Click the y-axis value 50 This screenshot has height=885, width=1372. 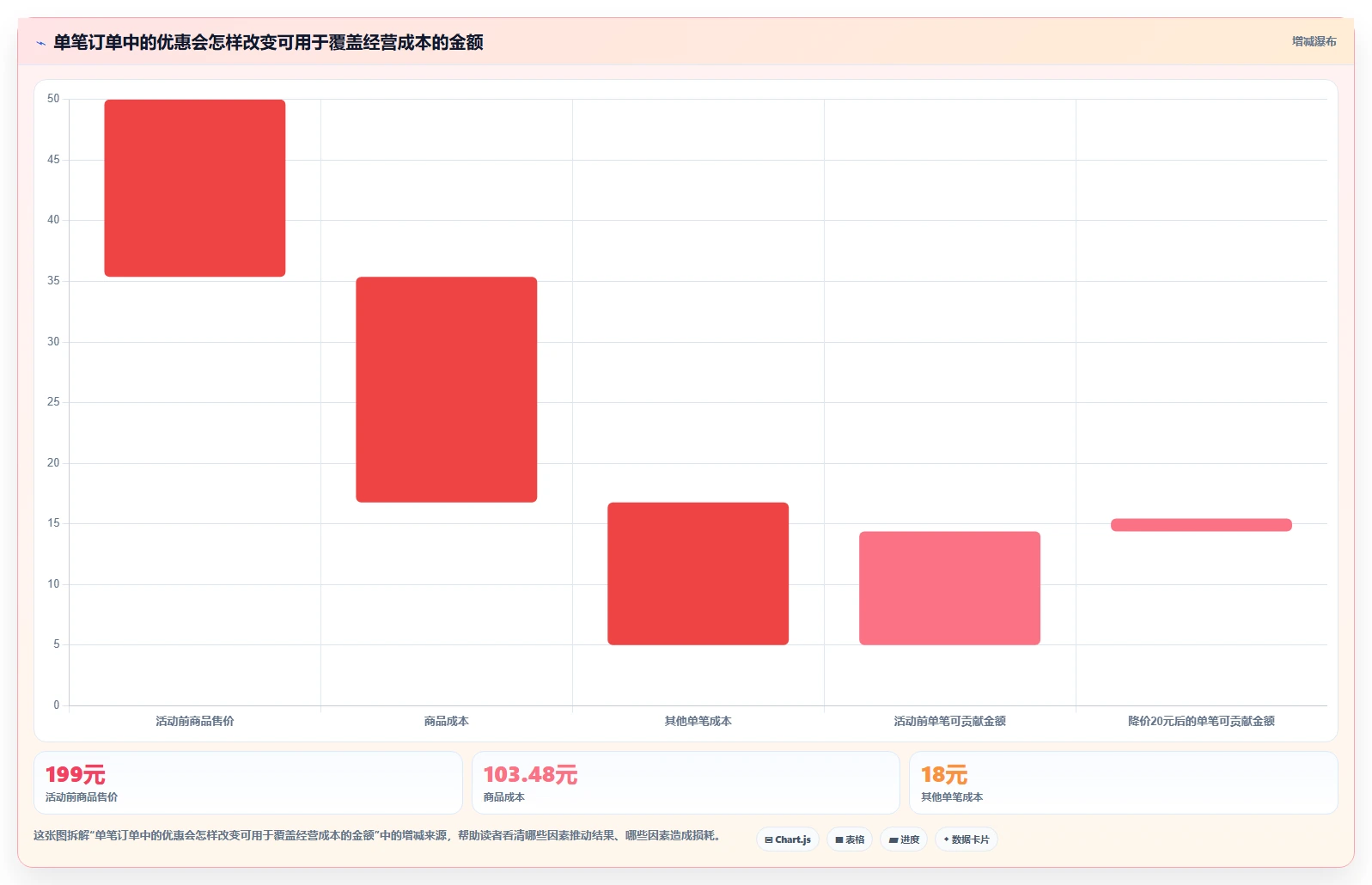[53, 99]
